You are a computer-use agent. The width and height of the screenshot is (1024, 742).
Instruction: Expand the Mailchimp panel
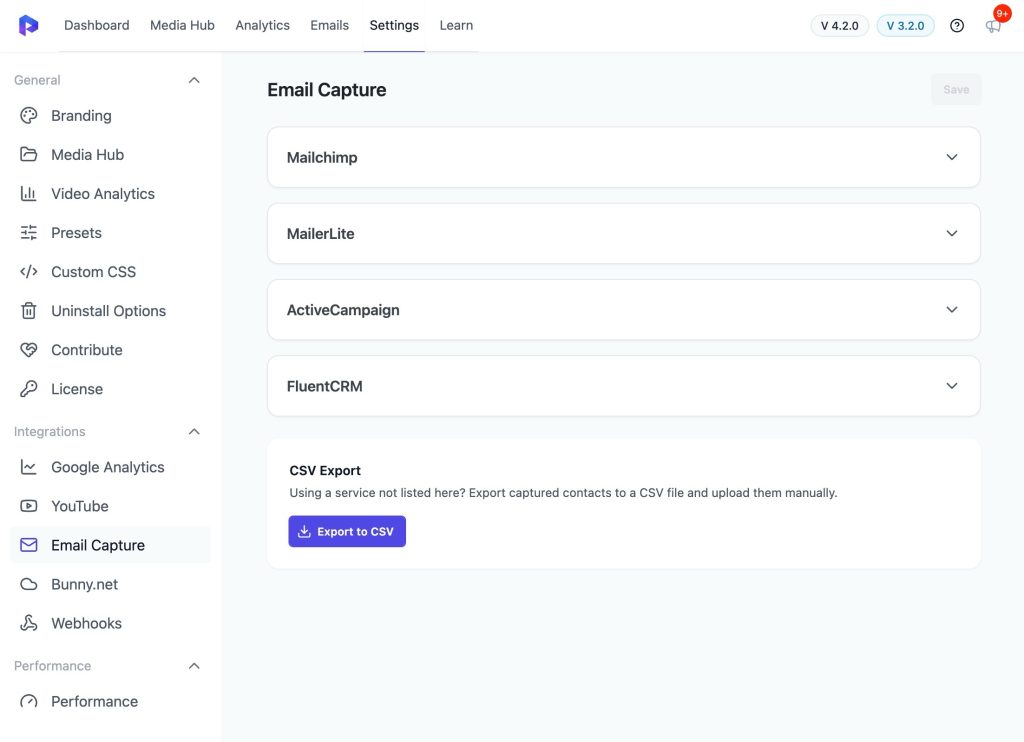pyautogui.click(x=624, y=157)
